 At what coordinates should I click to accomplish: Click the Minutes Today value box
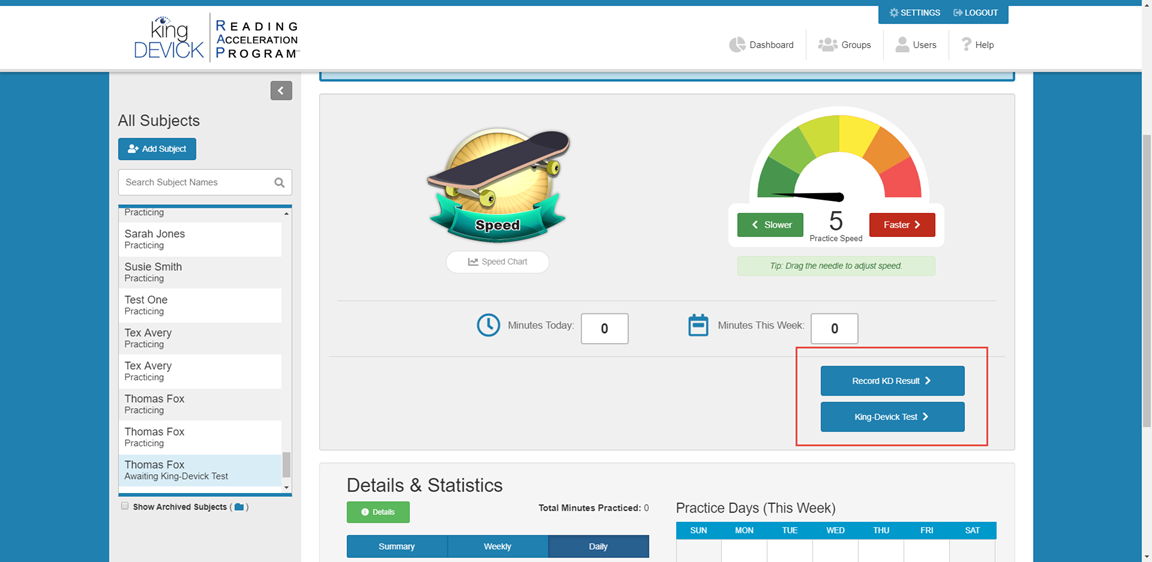click(x=605, y=328)
